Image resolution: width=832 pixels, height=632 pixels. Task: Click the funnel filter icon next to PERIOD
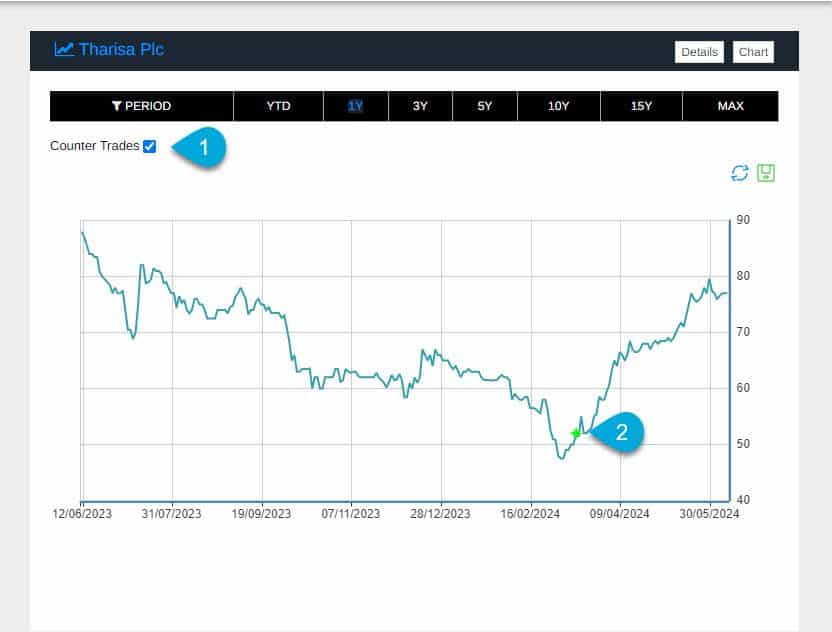[117, 106]
